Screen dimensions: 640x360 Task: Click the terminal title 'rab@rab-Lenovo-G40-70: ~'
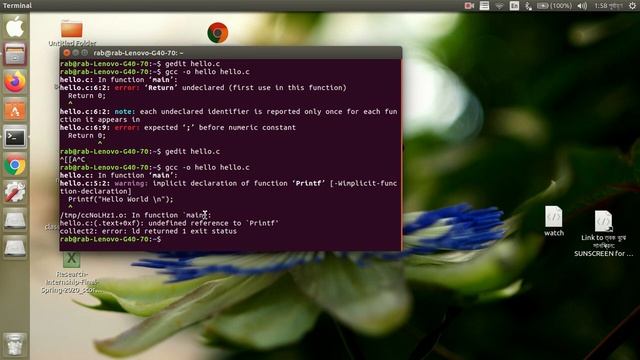(x=138, y=53)
